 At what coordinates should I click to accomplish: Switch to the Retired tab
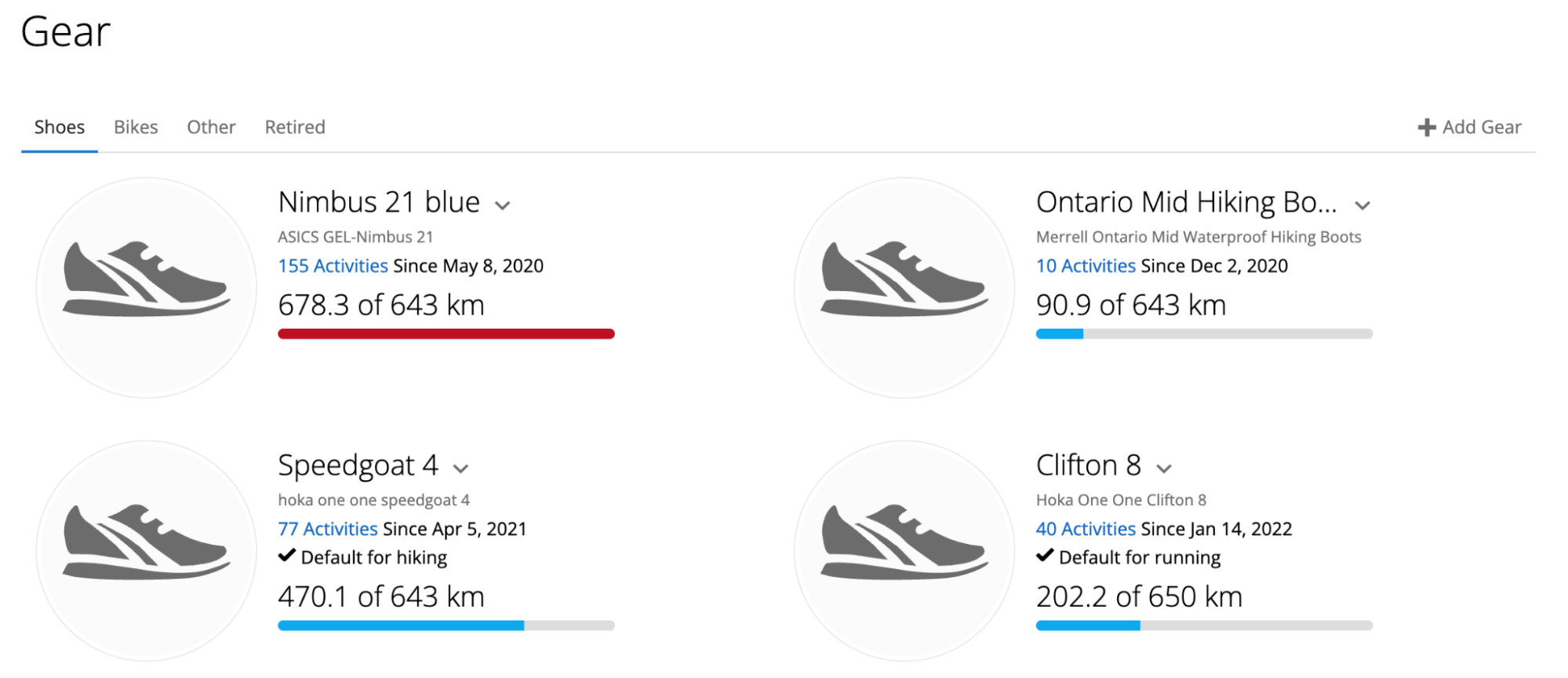coord(295,127)
